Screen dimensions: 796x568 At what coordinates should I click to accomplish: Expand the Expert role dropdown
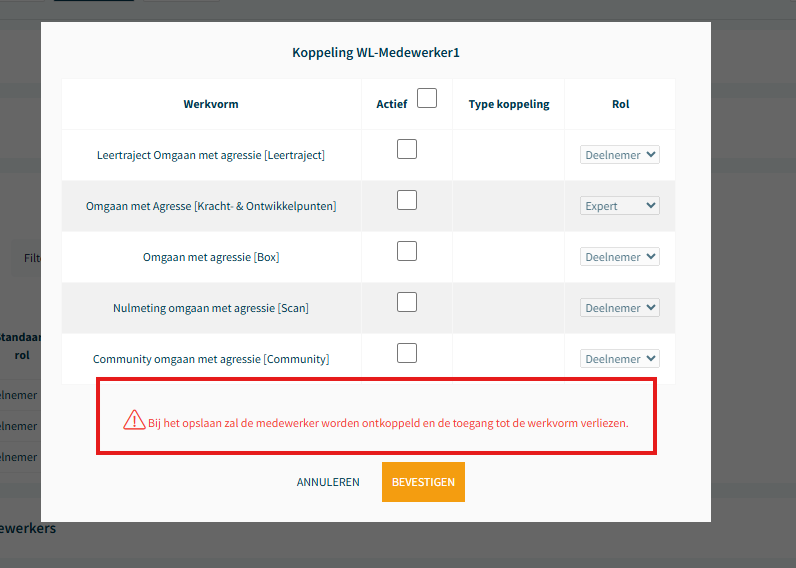[x=620, y=206]
